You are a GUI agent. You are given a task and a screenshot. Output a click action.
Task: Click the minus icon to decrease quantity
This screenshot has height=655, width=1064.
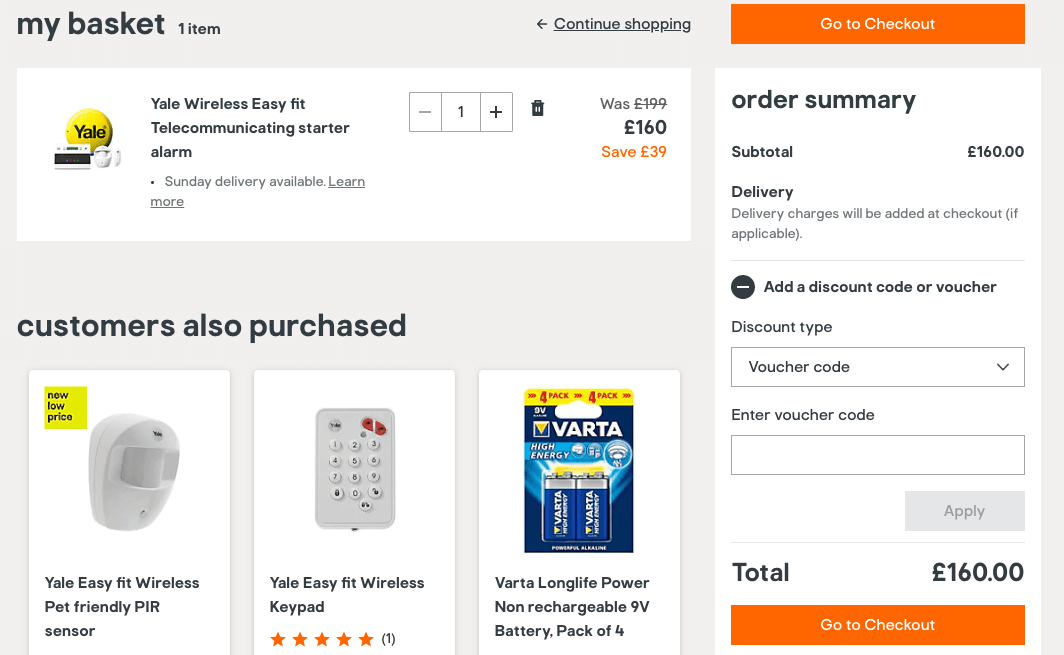425,111
